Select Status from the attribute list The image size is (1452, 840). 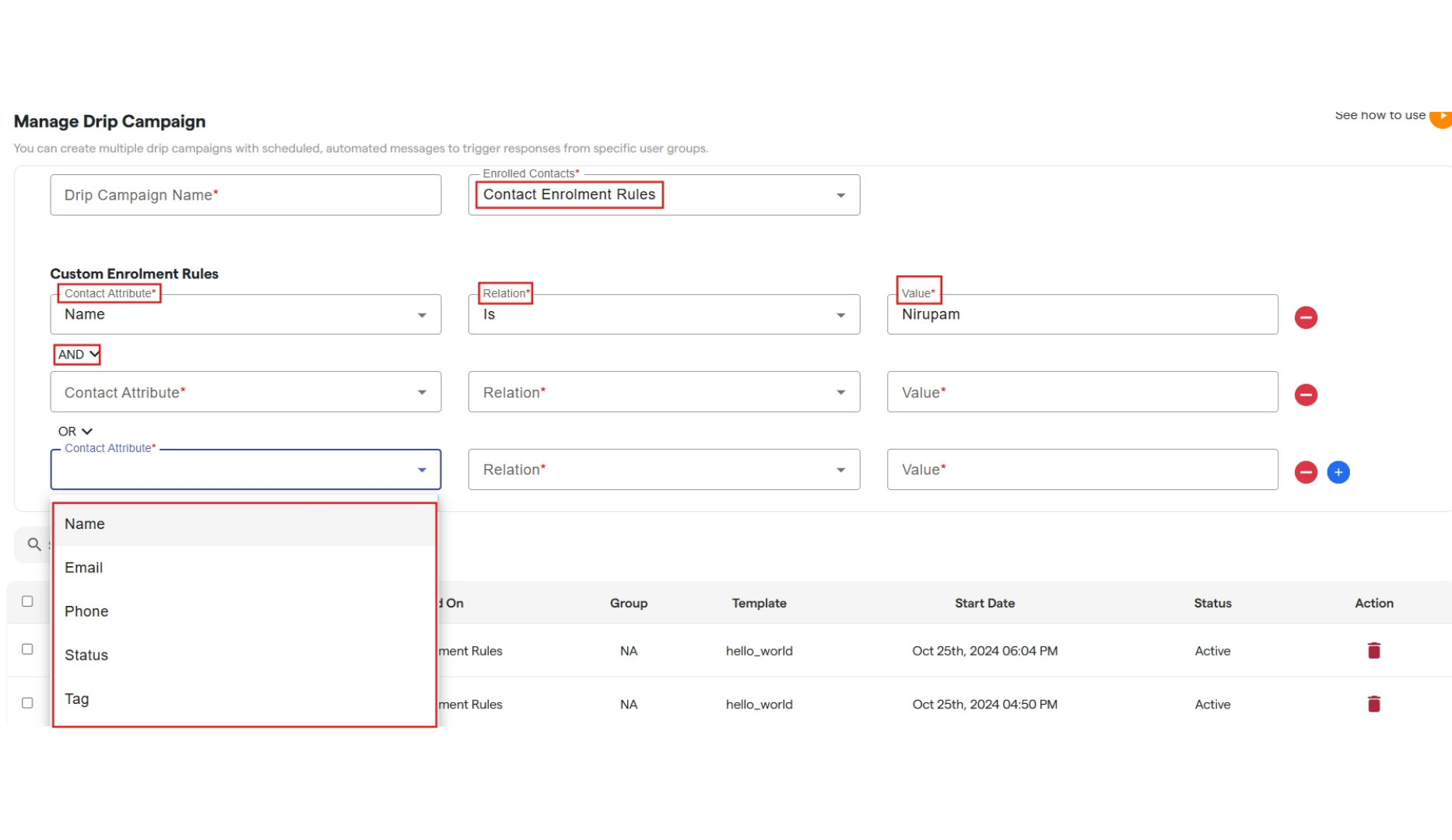point(244,655)
